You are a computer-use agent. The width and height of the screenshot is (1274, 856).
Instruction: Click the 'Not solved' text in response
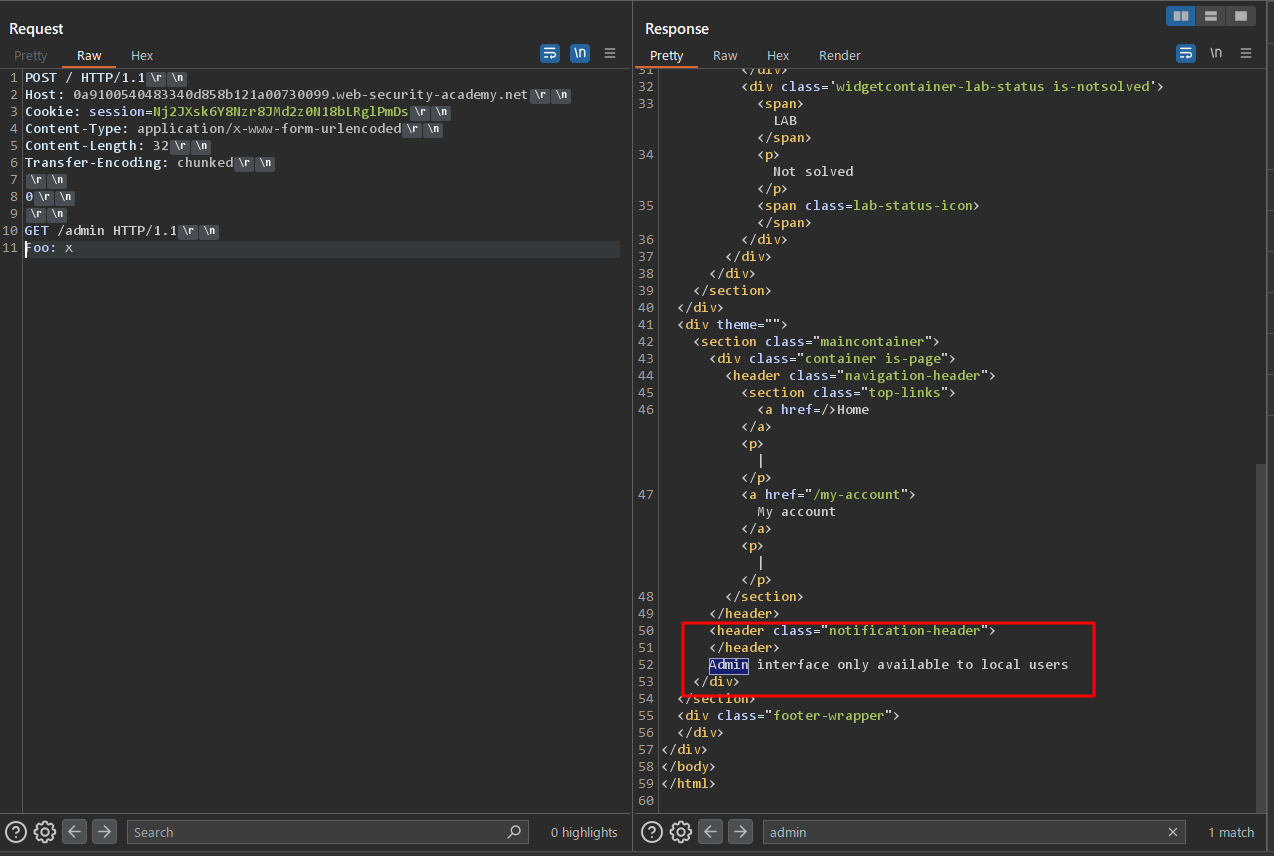pos(813,171)
